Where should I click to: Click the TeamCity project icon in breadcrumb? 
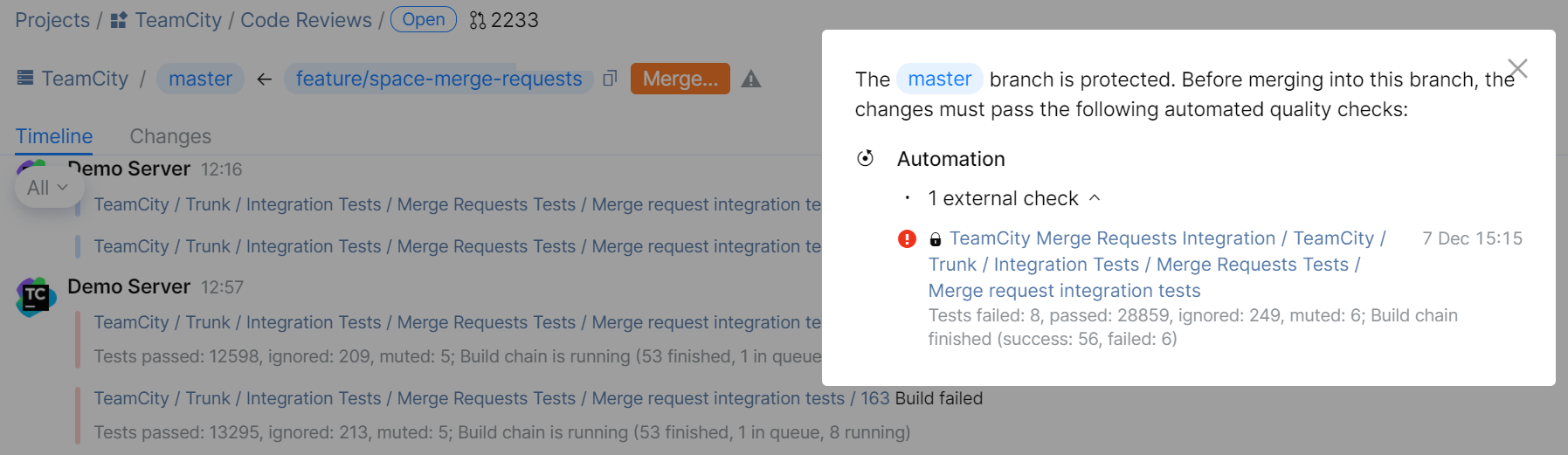pyautogui.click(x=119, y=20)
